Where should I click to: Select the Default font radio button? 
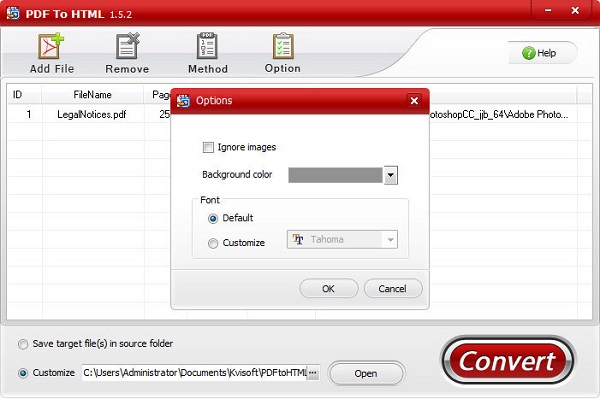coord(213,218)
